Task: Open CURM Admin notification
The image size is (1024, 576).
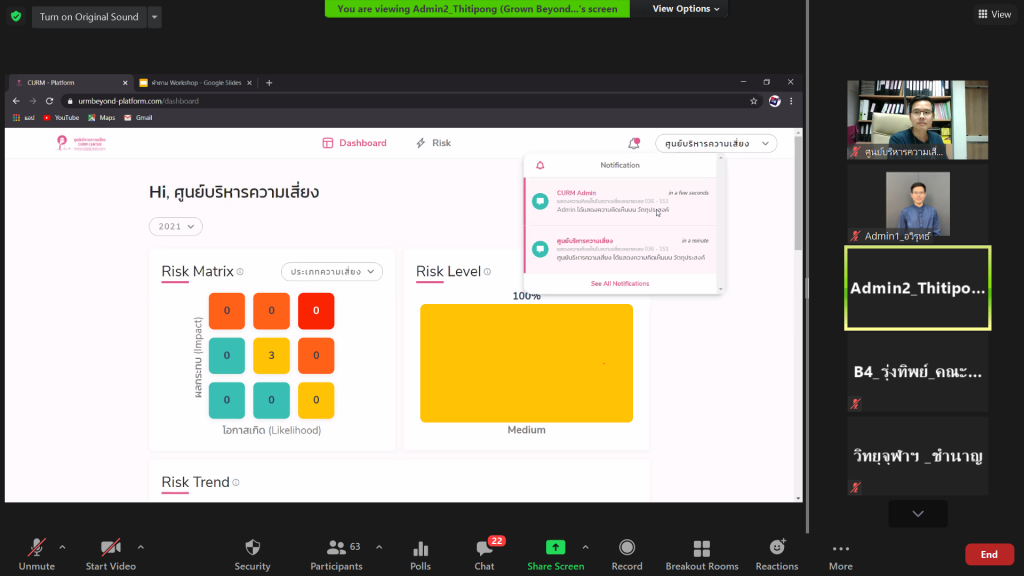Action: (x=620, y=201)
